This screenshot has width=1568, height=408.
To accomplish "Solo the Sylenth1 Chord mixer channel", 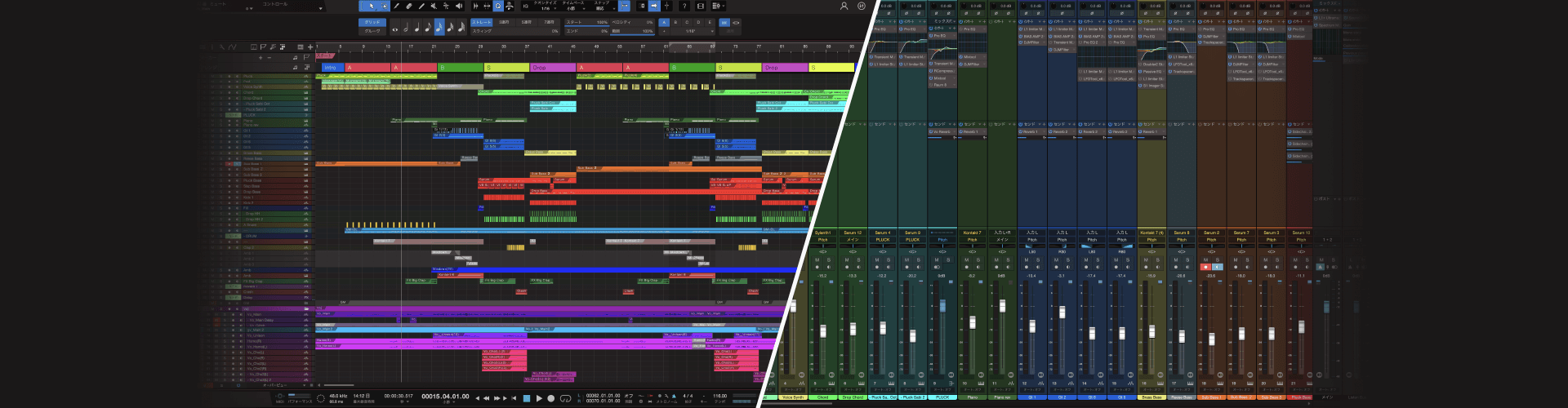I will click(x=829, y=259).
